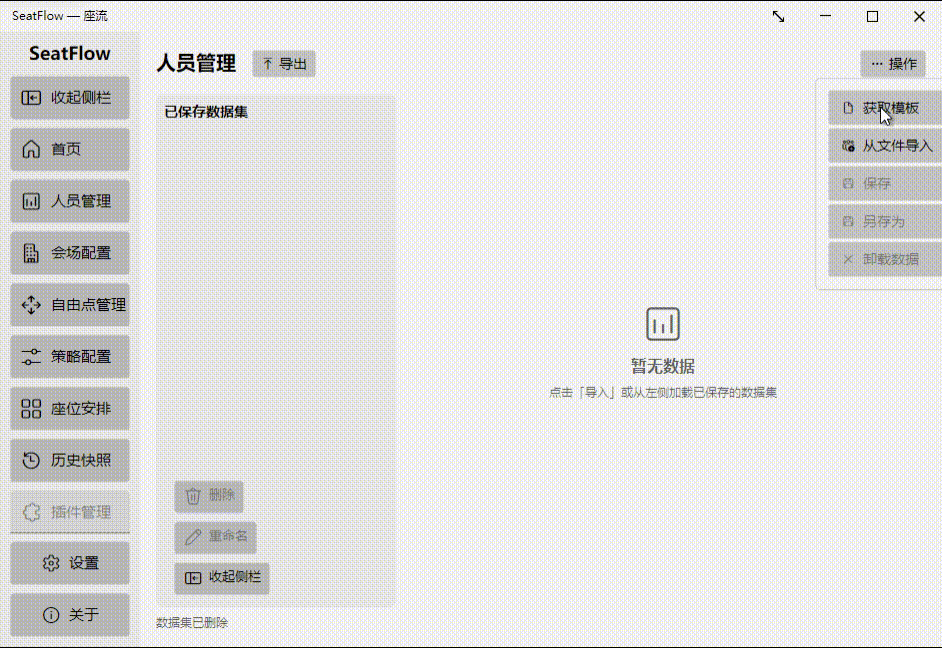The height and width of the screenshot is (648, 942).
Task: Open 自由点管理 page
Action: point(70,305)
